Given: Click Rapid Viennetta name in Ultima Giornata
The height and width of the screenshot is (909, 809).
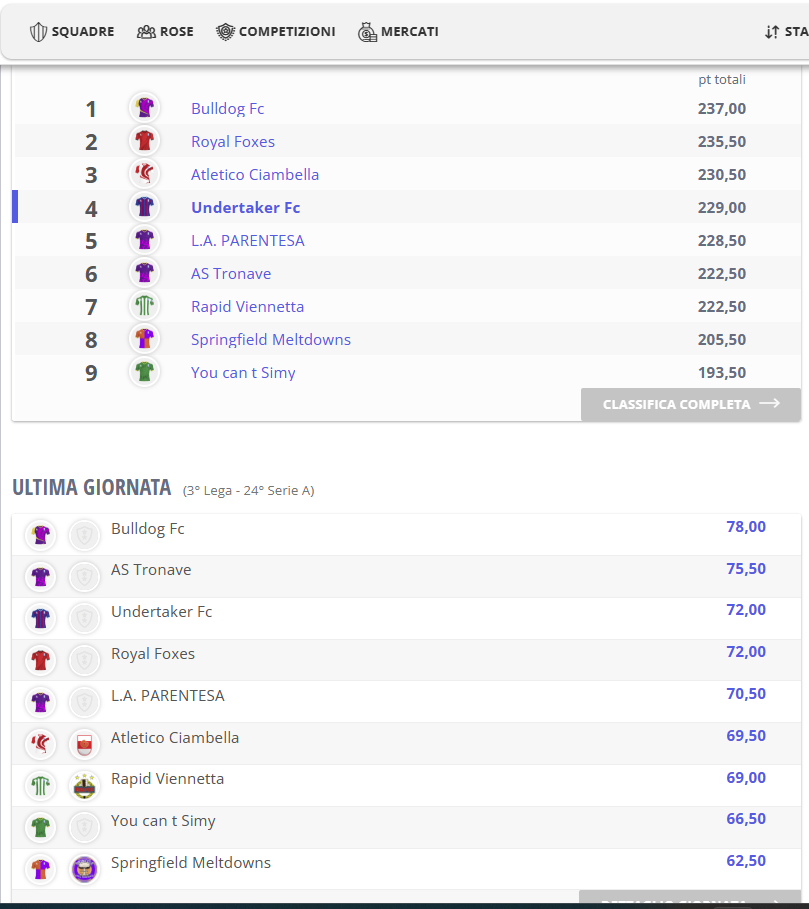Looking at the screenshot, I should click(x=167, y=779).
